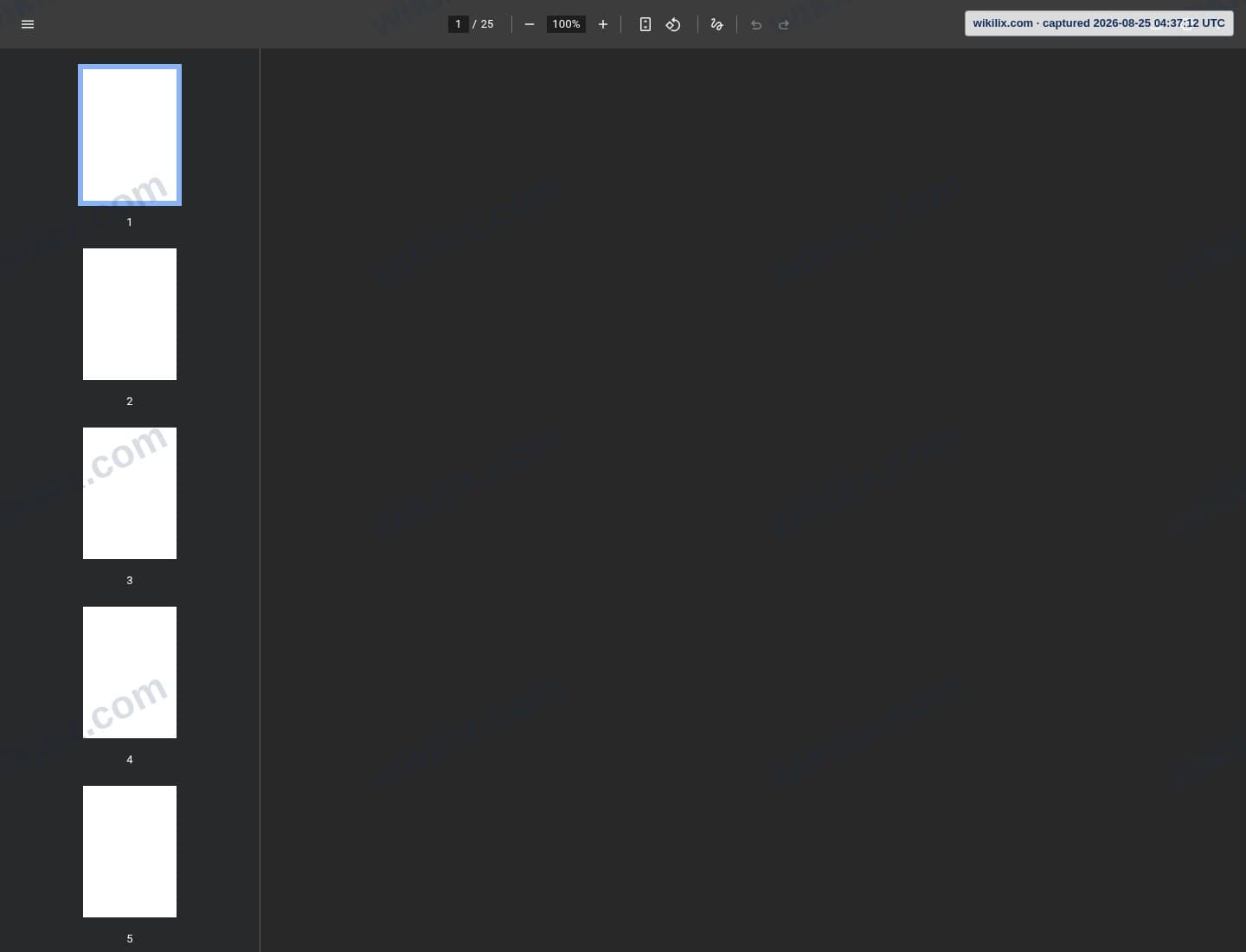This screenshot has width=1246, height=952.
Task: Zoom in with the plus icon
Action: pos(603,24)
